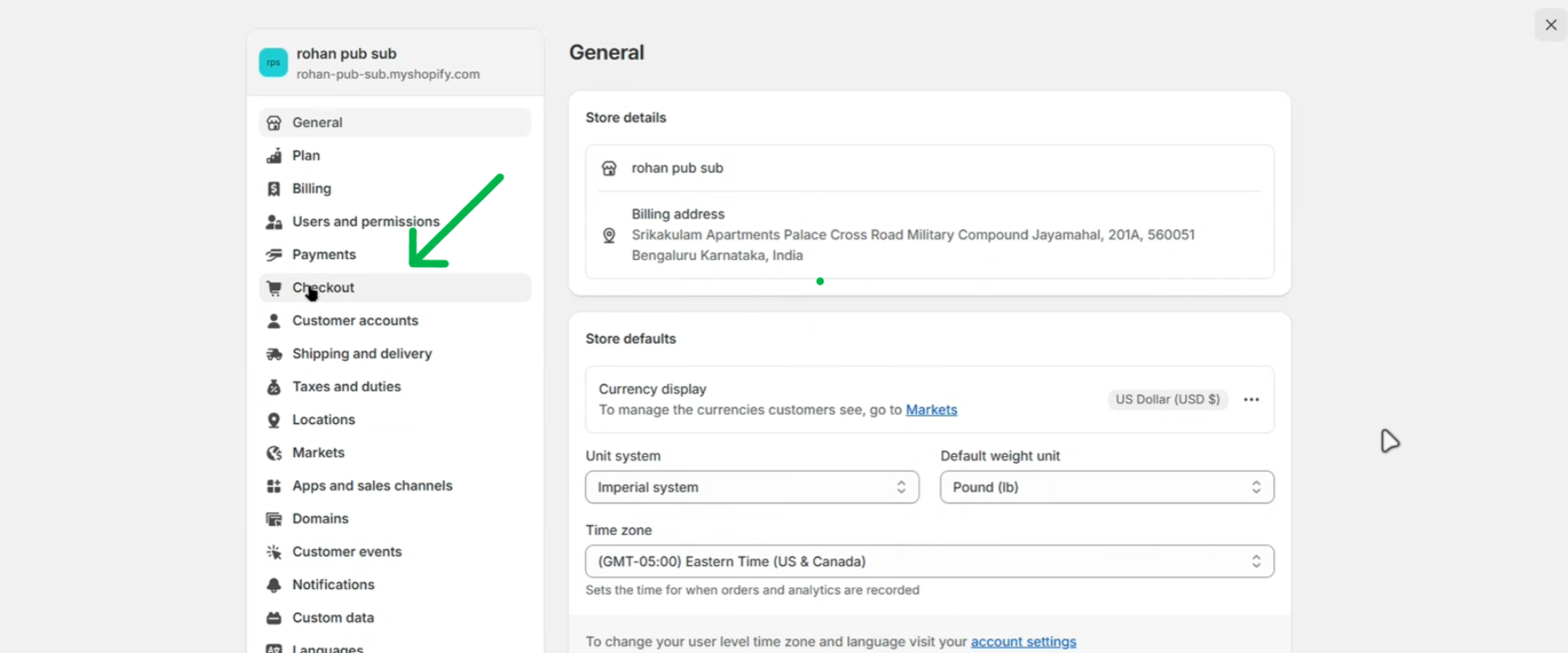Open Shipping and delivery
Image resolution: width=1568 pixels, height=653 pixels.
pyautogui.click(x=395, y=354)
